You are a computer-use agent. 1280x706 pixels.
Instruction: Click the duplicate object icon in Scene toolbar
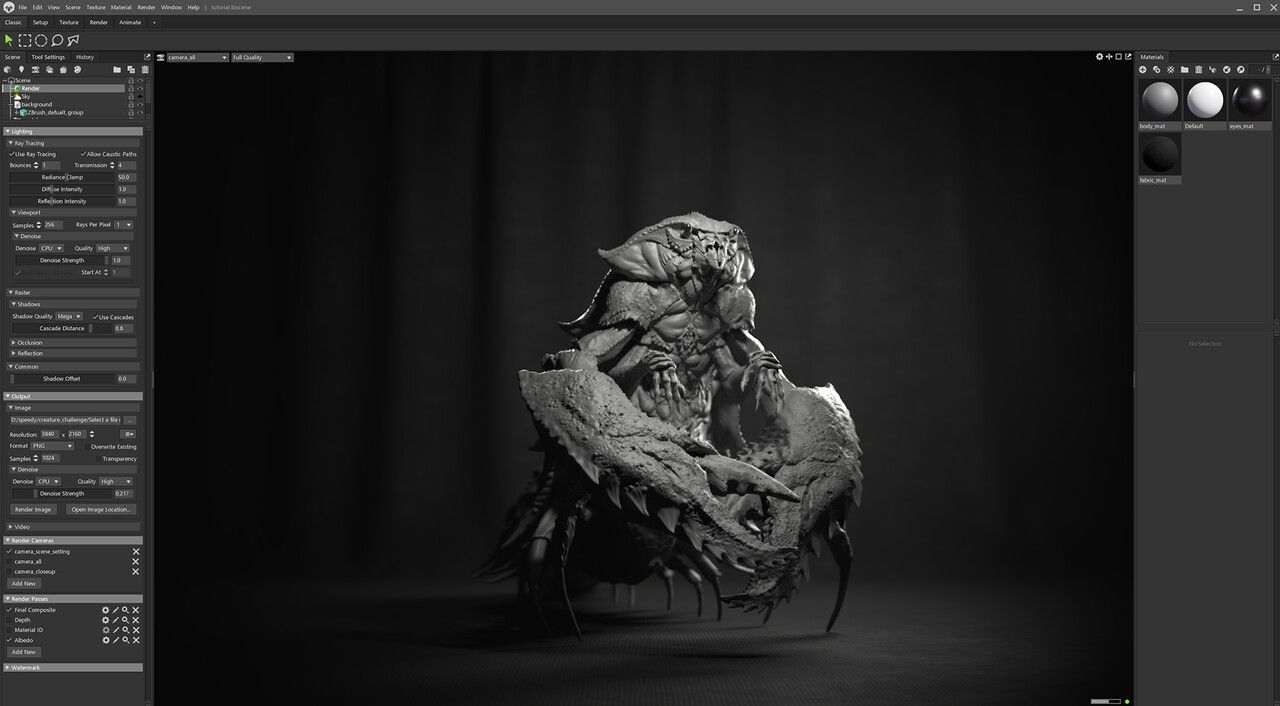pos(131,70)
